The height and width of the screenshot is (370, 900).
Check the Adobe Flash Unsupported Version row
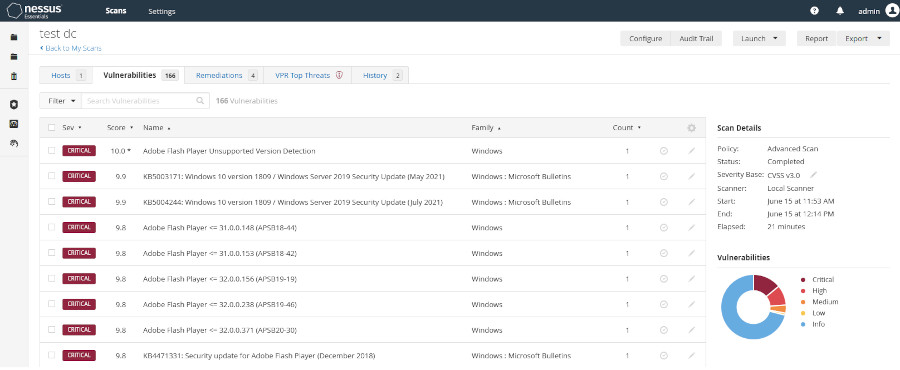click(52, 151)
